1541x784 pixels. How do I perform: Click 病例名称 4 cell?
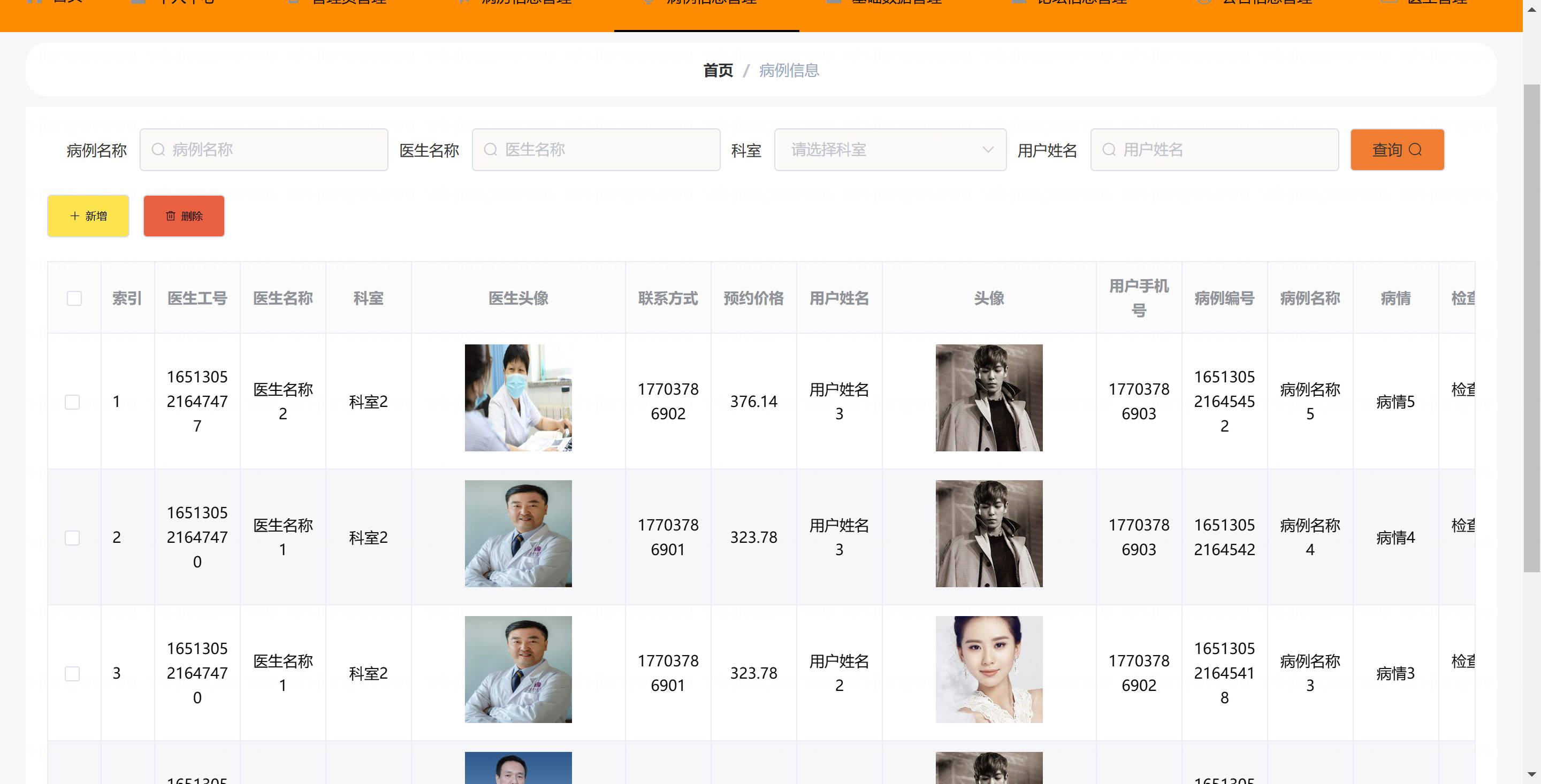click(1310, 537)
